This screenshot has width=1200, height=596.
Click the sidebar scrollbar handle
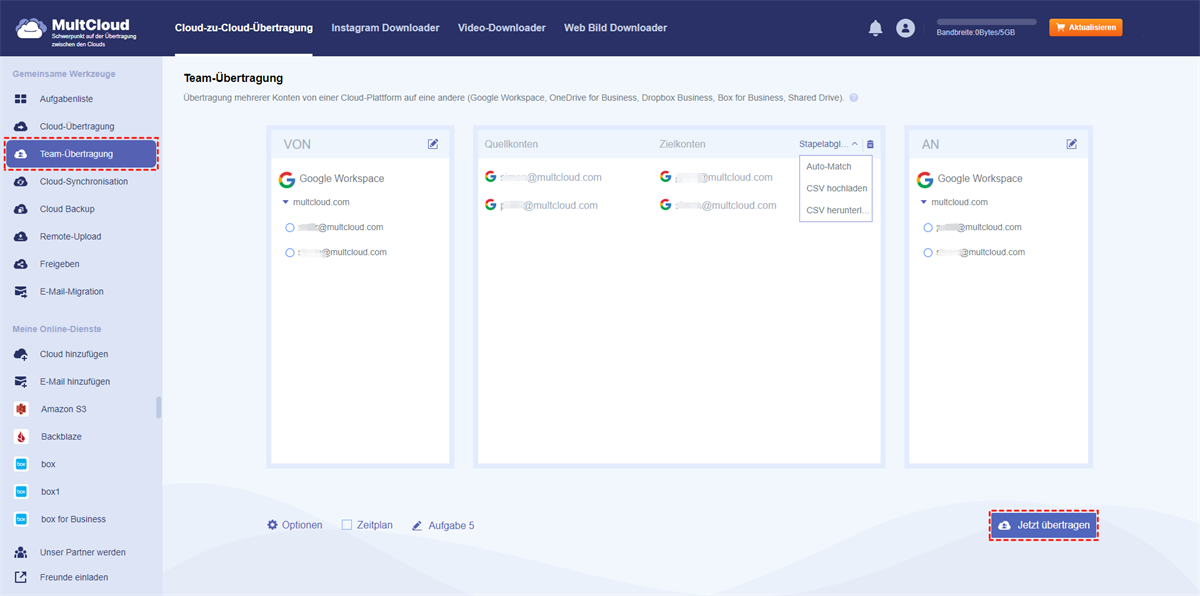159,407
